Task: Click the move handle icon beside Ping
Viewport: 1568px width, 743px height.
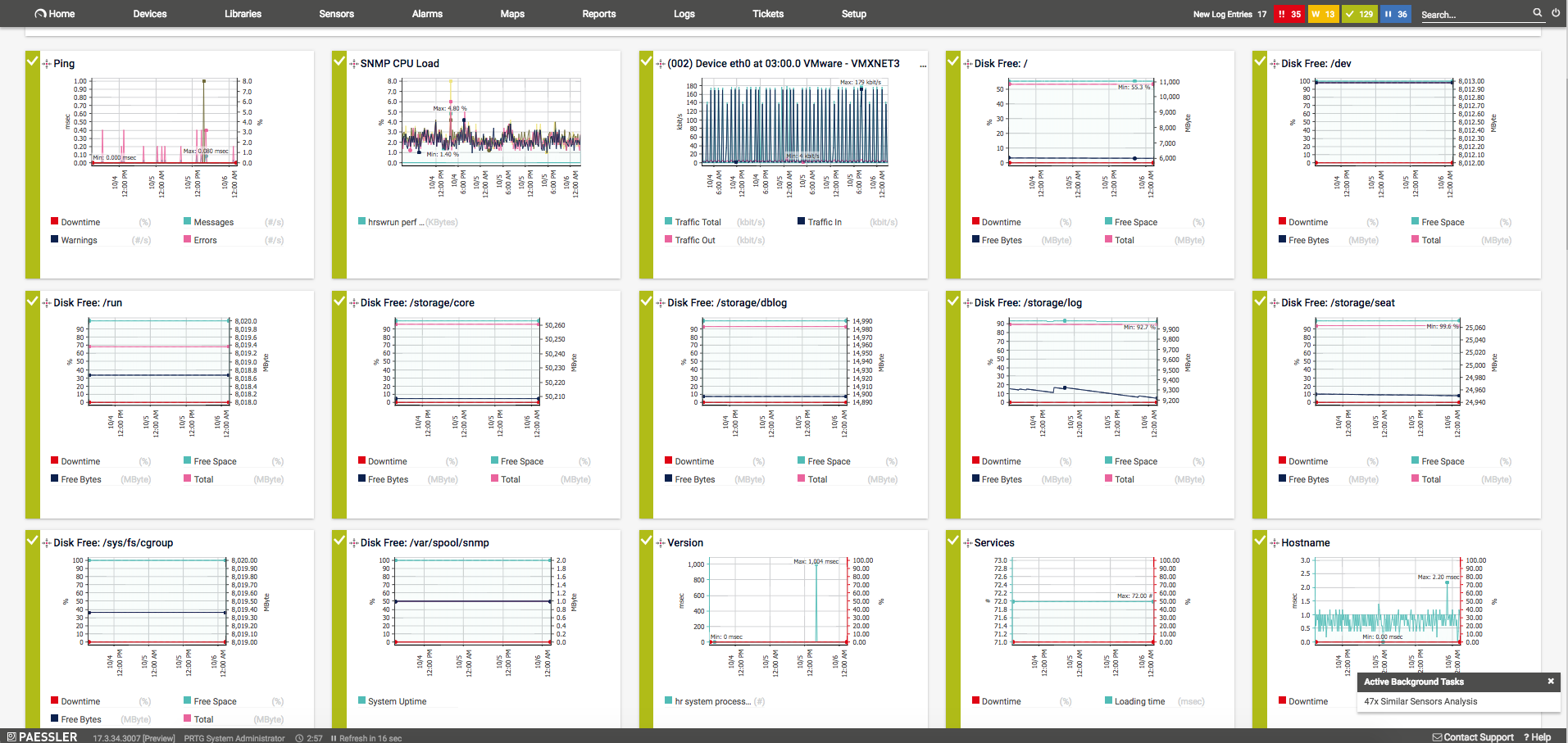Action: (47, 64)
